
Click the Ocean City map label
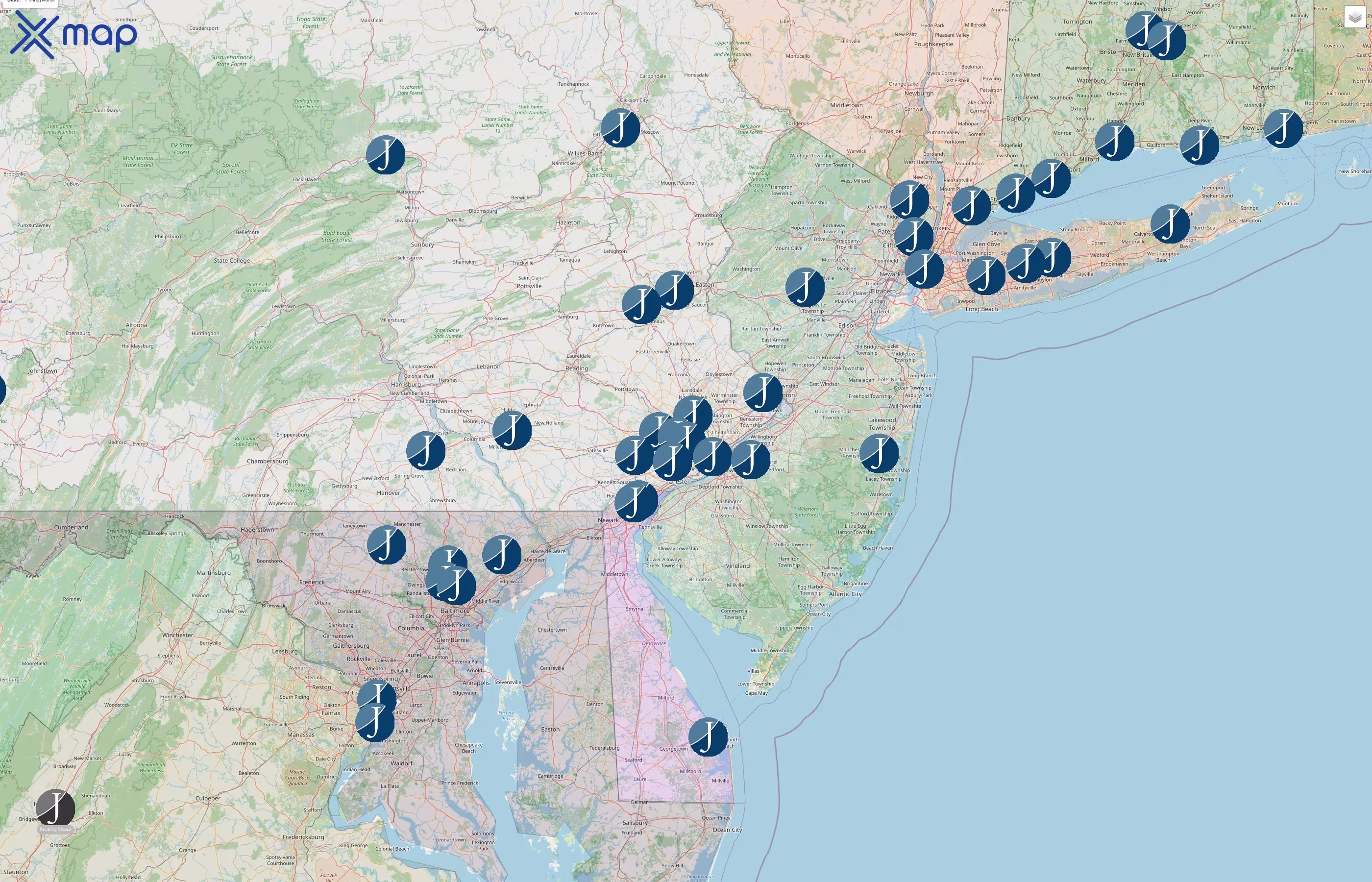point(727,830)
